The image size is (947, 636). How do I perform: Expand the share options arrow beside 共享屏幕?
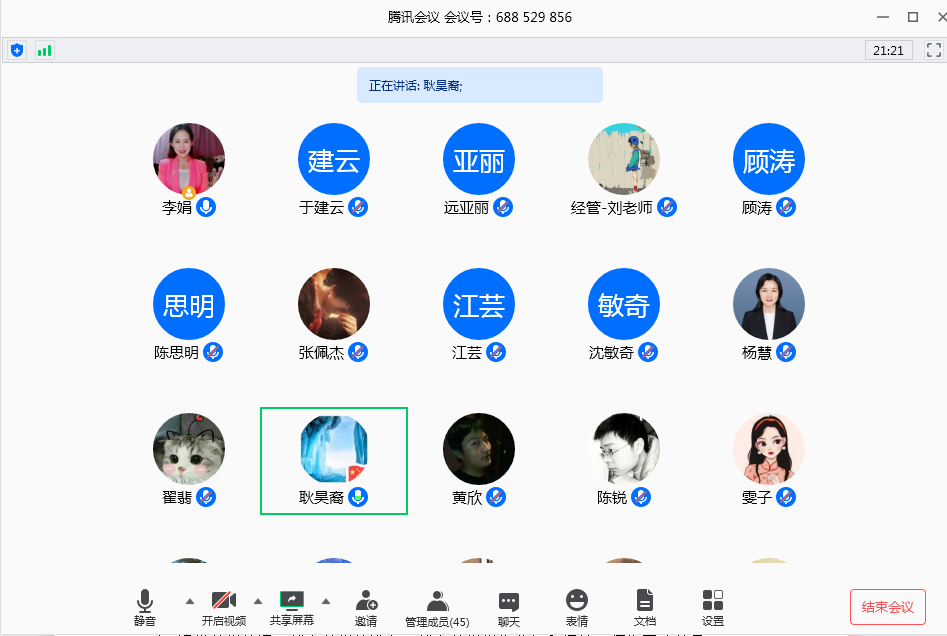(x=326, y=601)
